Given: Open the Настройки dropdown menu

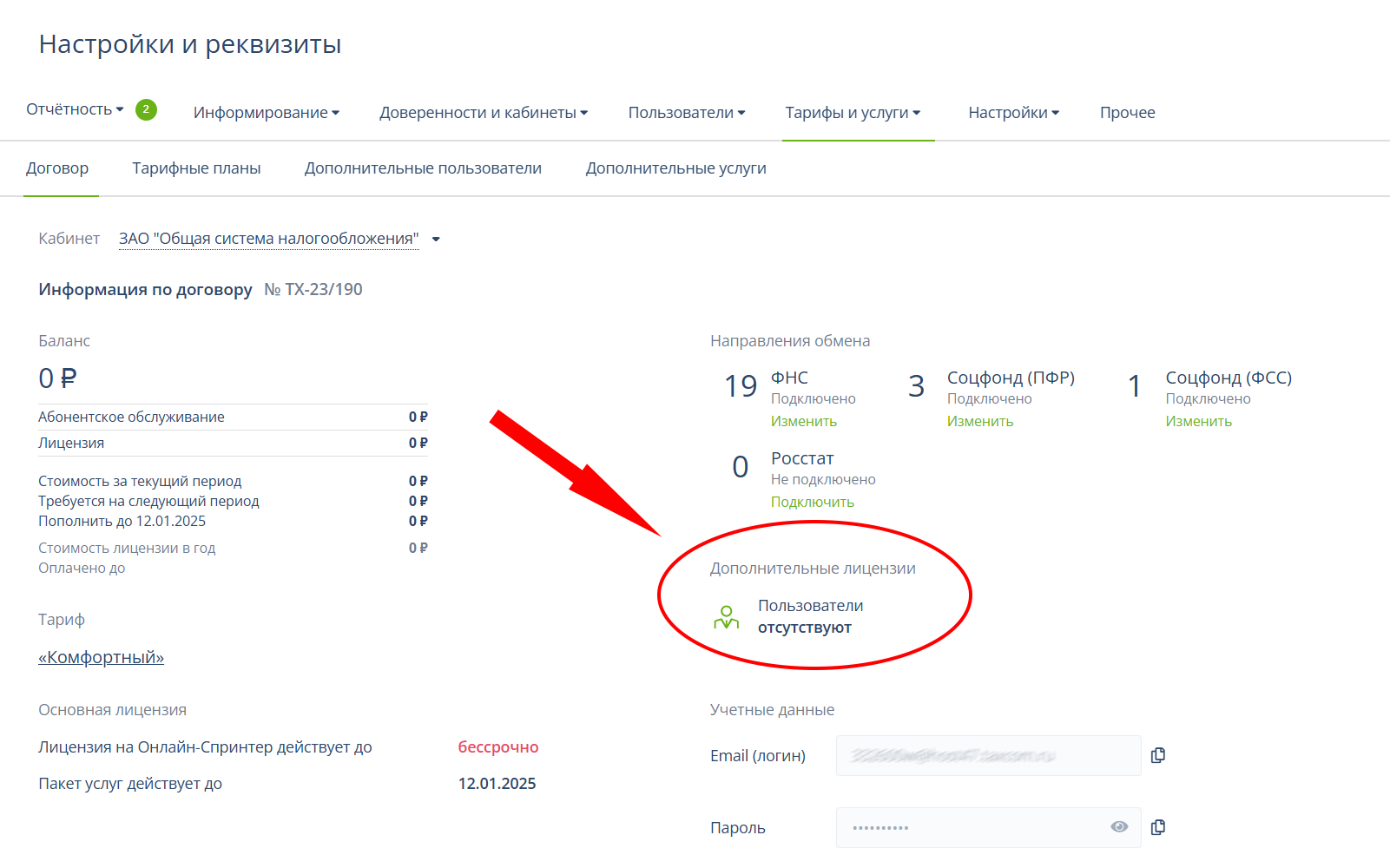Looking at the screenshot, I should 1013,113.
